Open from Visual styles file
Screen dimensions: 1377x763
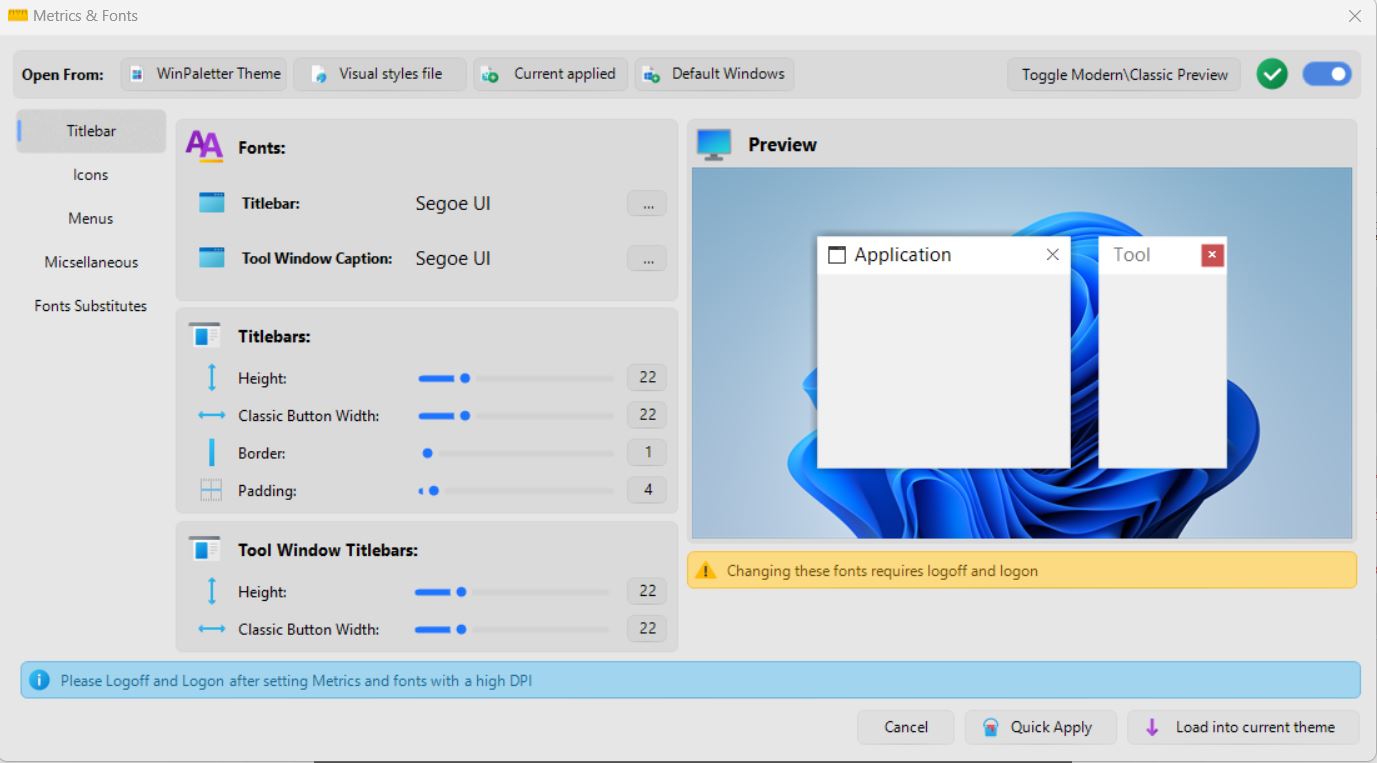(380, 74)
